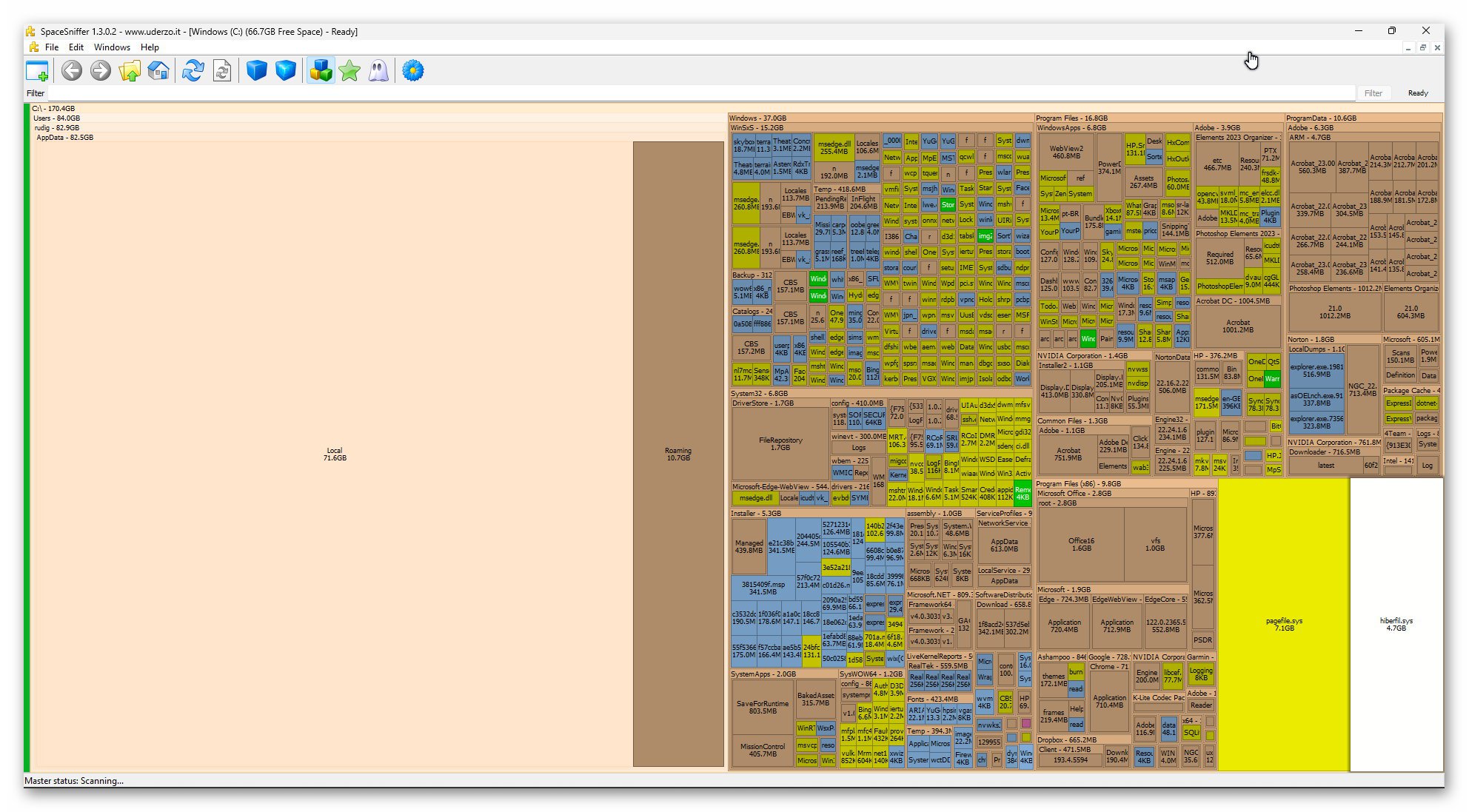Open the Windows menu
Screen dimensions: 1469x812
pos(112,47)
